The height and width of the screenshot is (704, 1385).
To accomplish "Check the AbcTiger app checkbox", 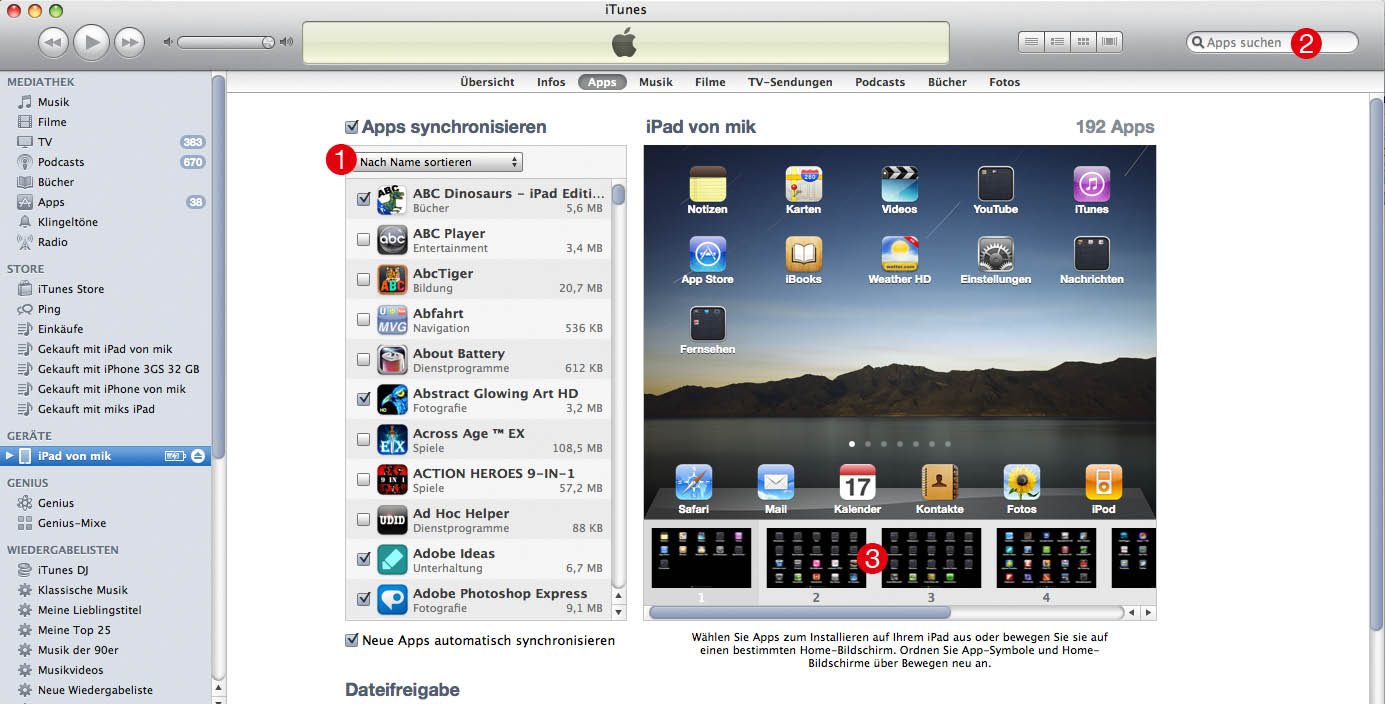I will 363,279.
